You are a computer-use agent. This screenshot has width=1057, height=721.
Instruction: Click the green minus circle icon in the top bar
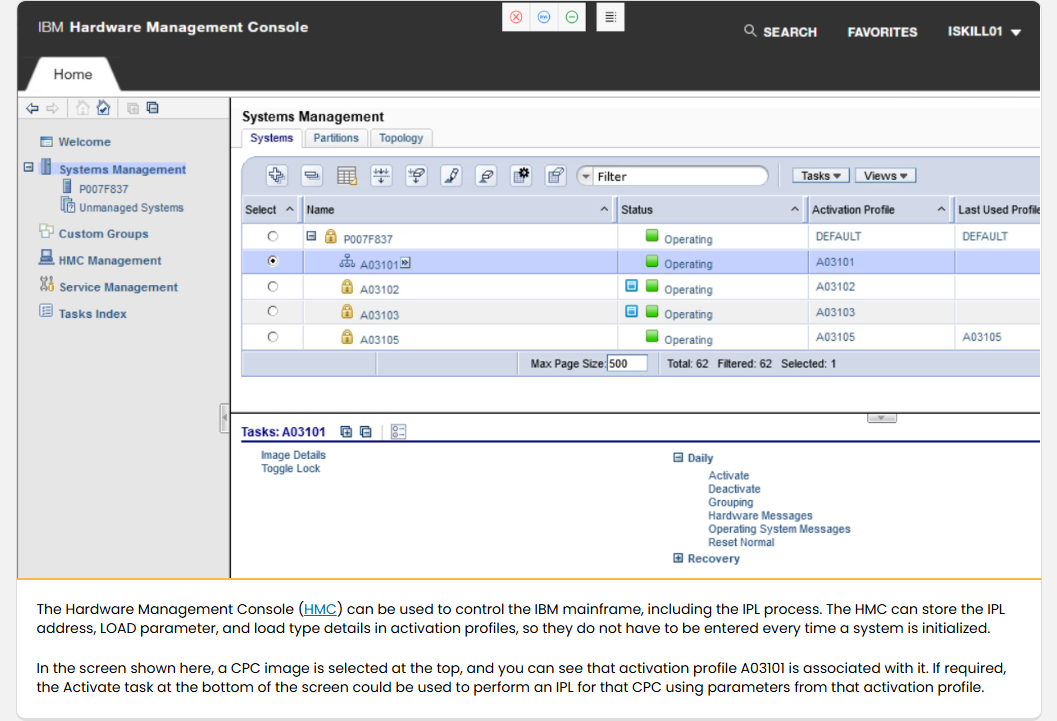pyautogui.click(x=572, y=17)
